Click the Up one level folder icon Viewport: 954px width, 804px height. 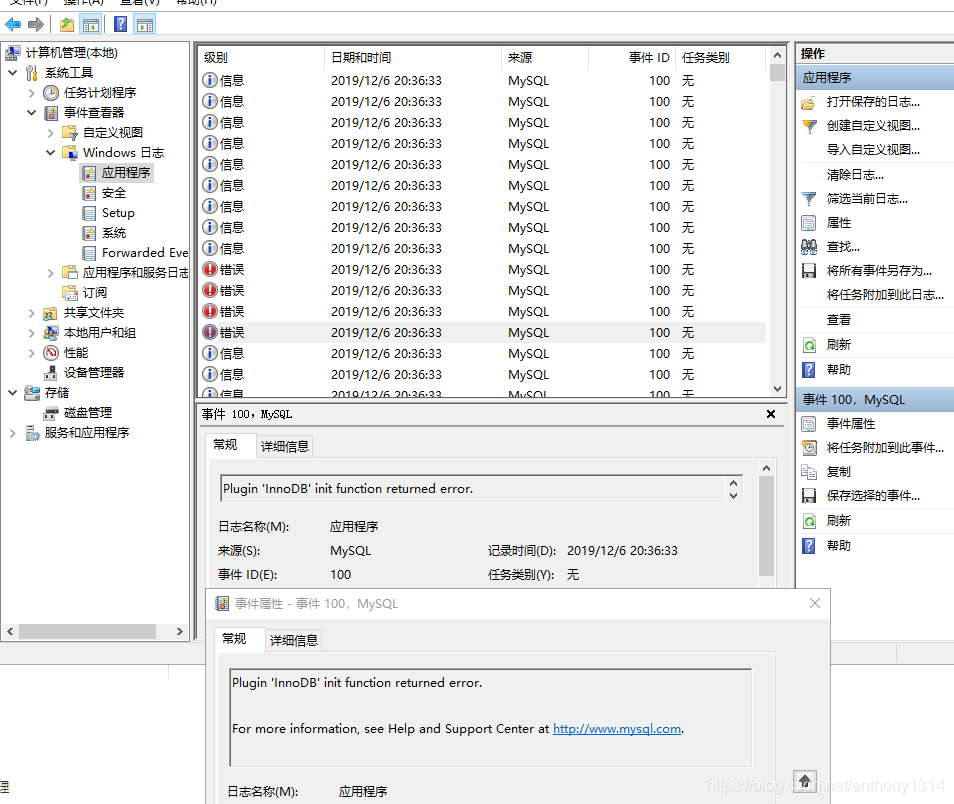[x=67, y=24]
